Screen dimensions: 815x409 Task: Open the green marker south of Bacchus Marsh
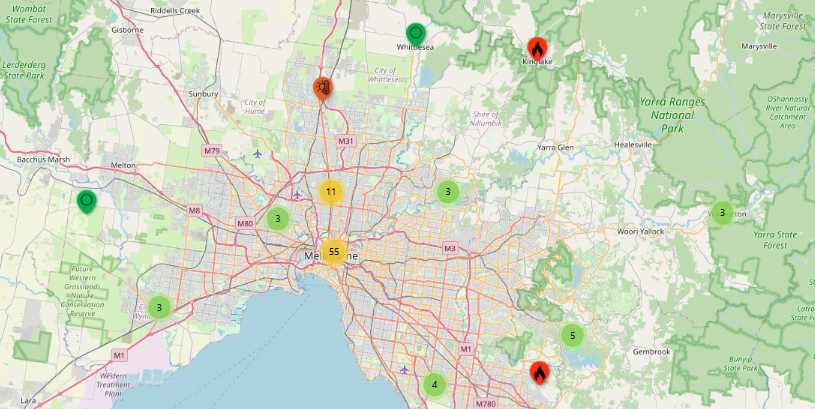pos(87,201)
